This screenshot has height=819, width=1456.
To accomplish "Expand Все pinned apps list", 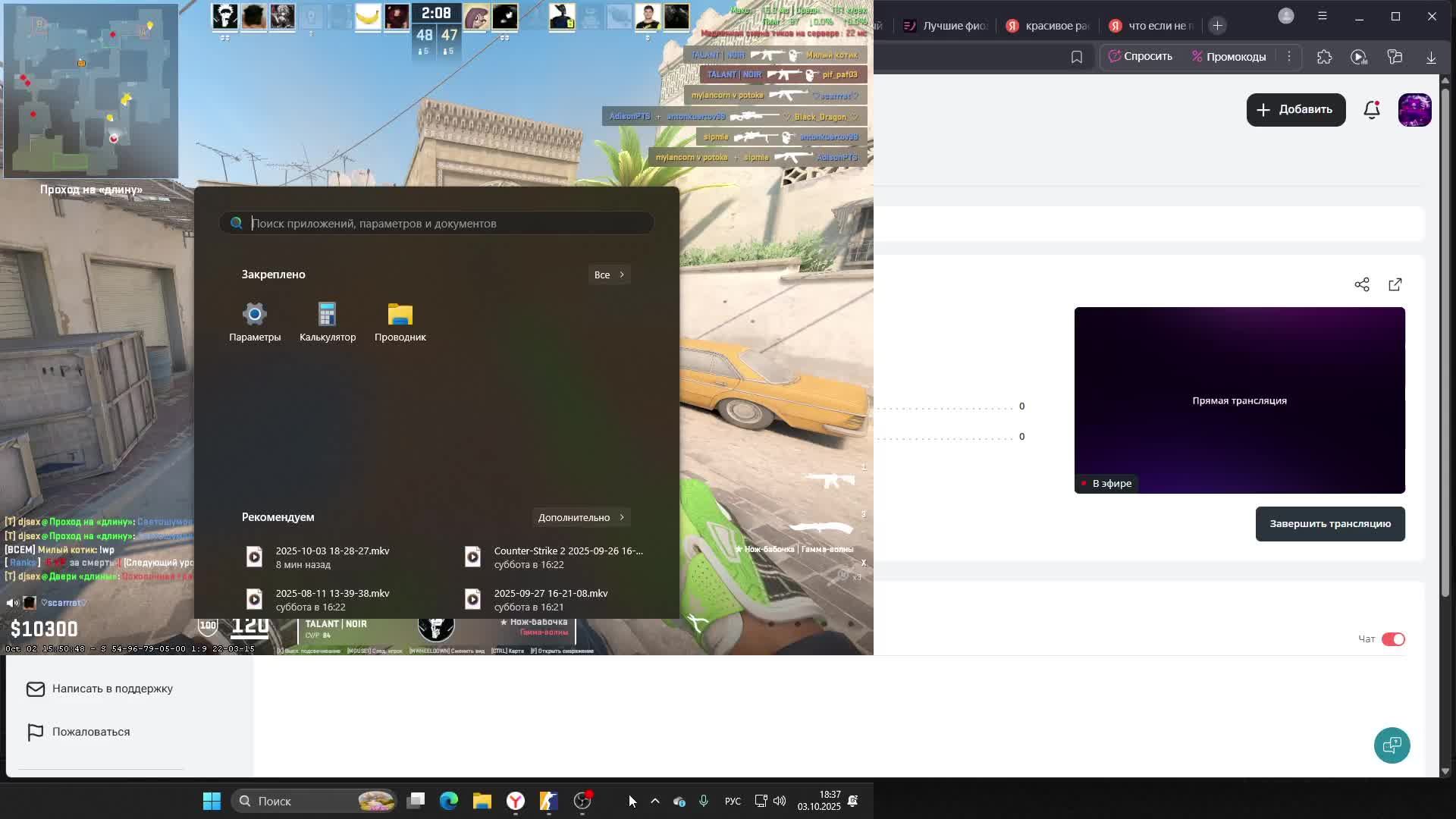I will tap(609, 275).
